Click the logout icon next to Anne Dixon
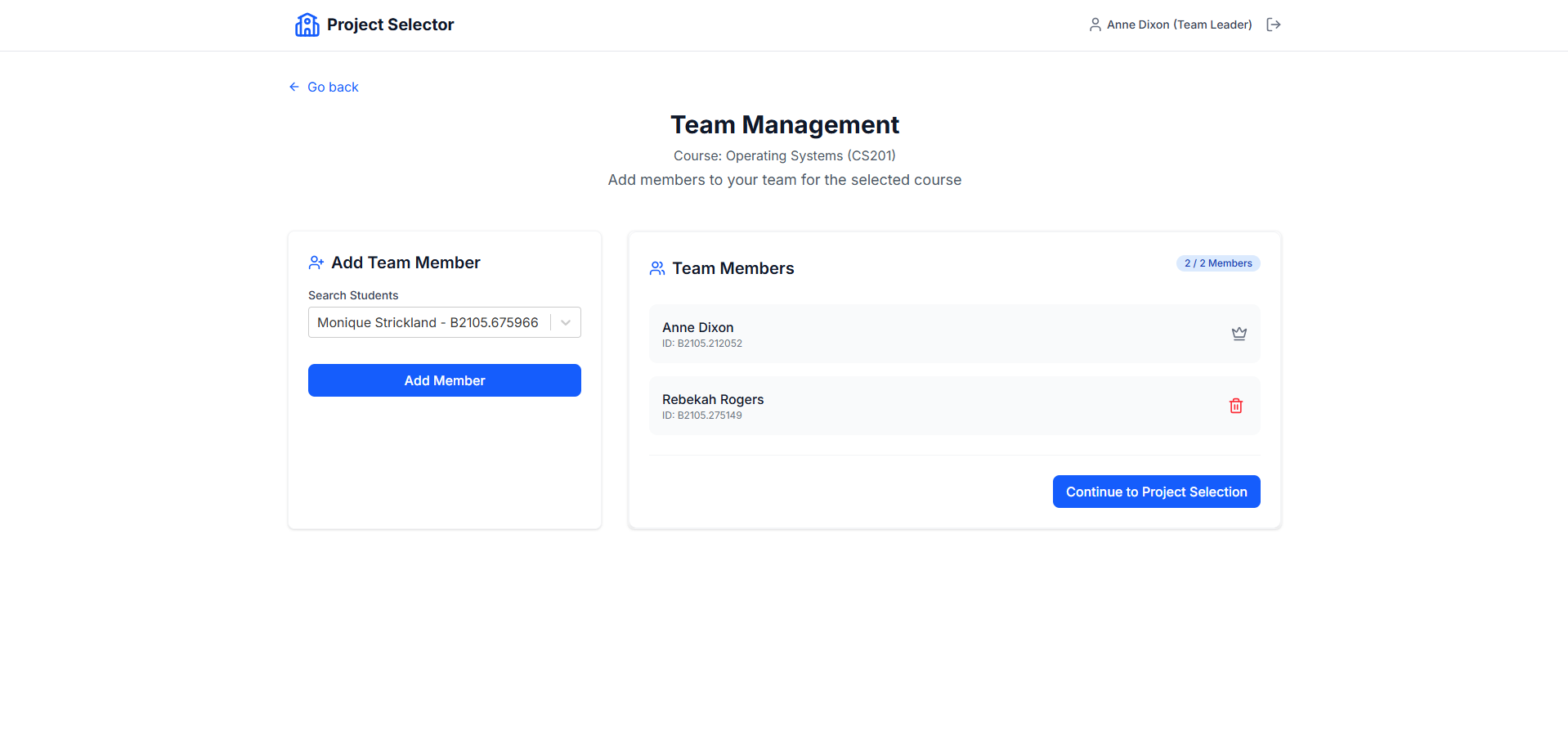The image size is (1568, 750). click(x=1274, y=25)
